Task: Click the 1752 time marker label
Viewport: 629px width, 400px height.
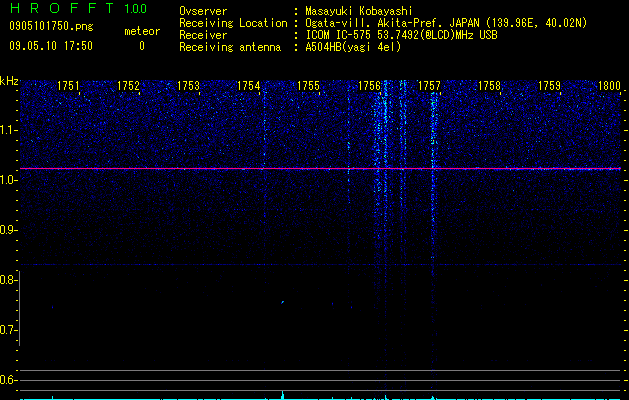Action: (128, 86)
